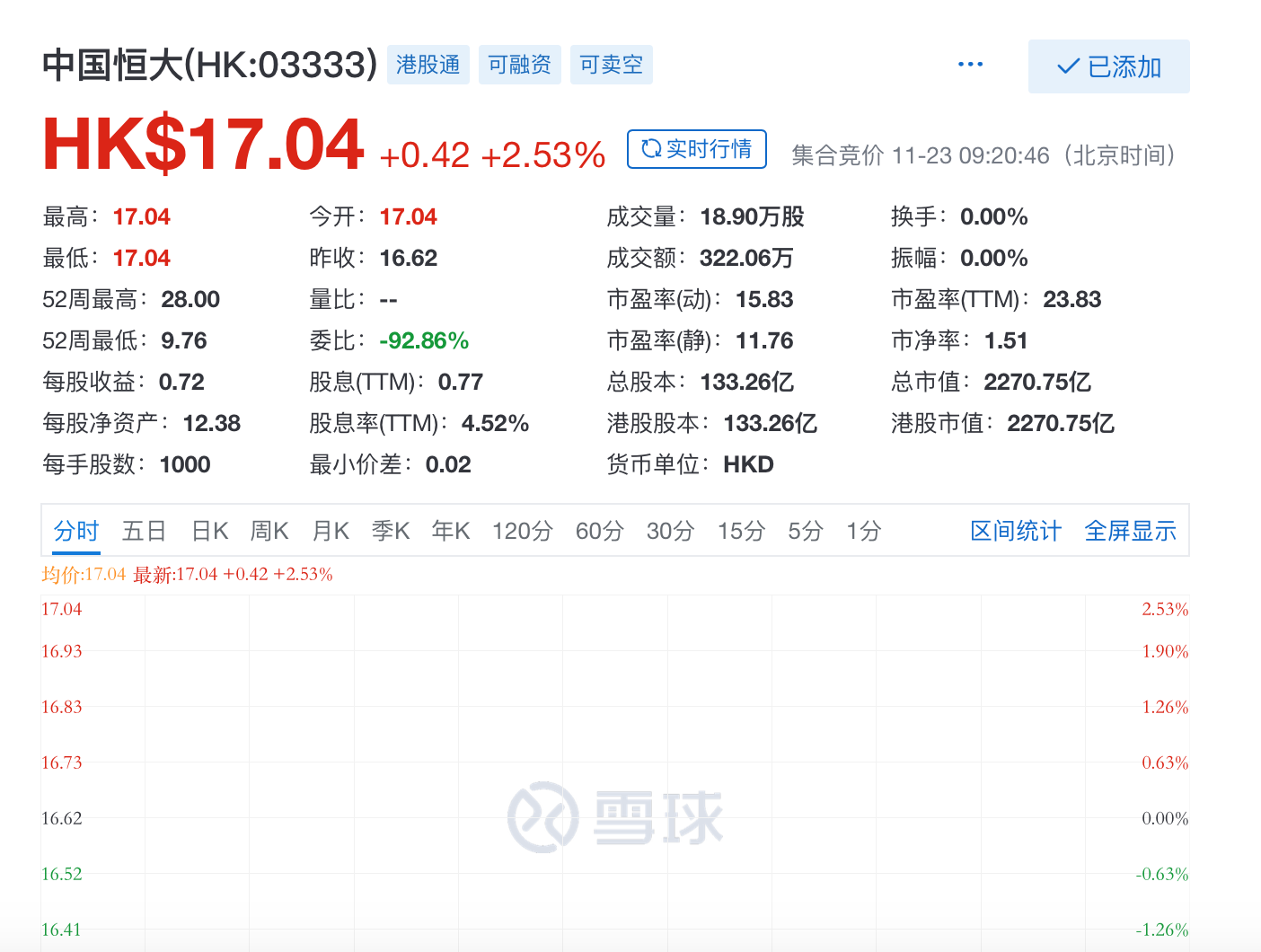Select the 日K chart tab
The height and width of the screenshot is (952, 1261).
coord(210,531)
